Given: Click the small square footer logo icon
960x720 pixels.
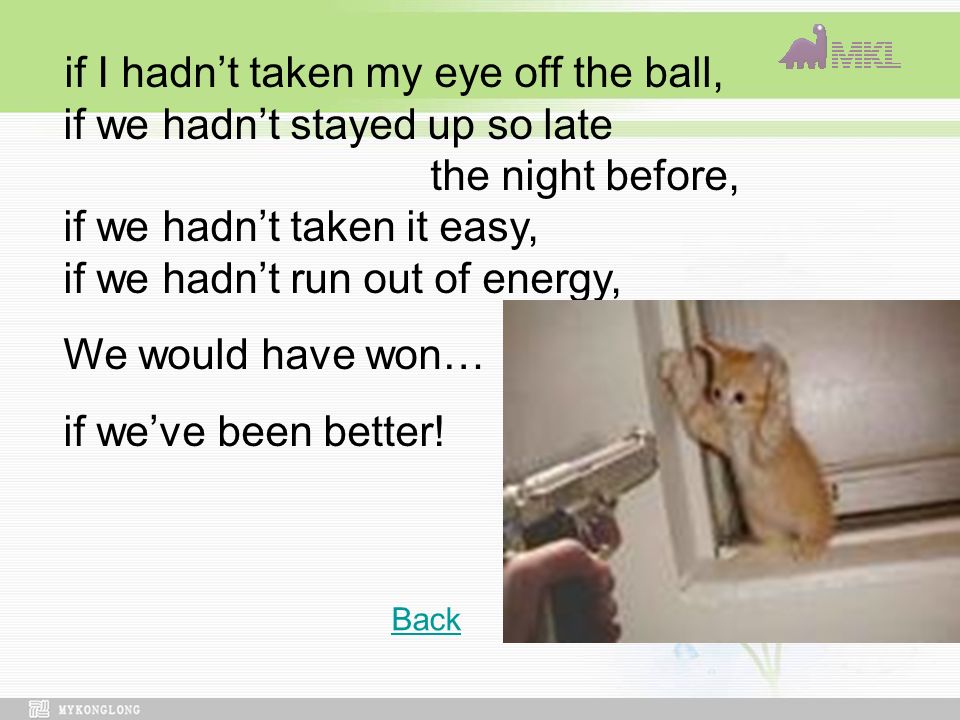Looking at the screenshot, I should (39, 708).
